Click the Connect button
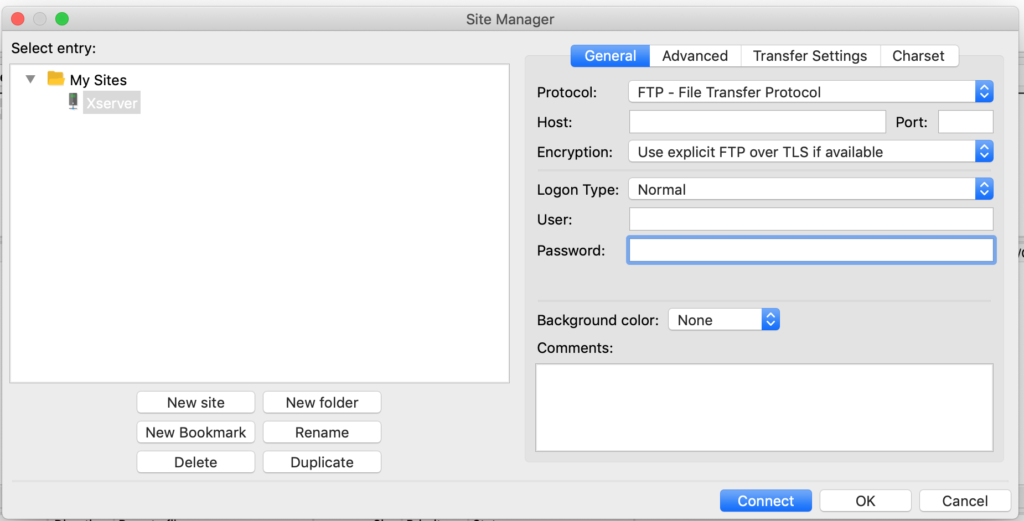The width and height of the screenshot is (1024, 521). click(765, 501)
